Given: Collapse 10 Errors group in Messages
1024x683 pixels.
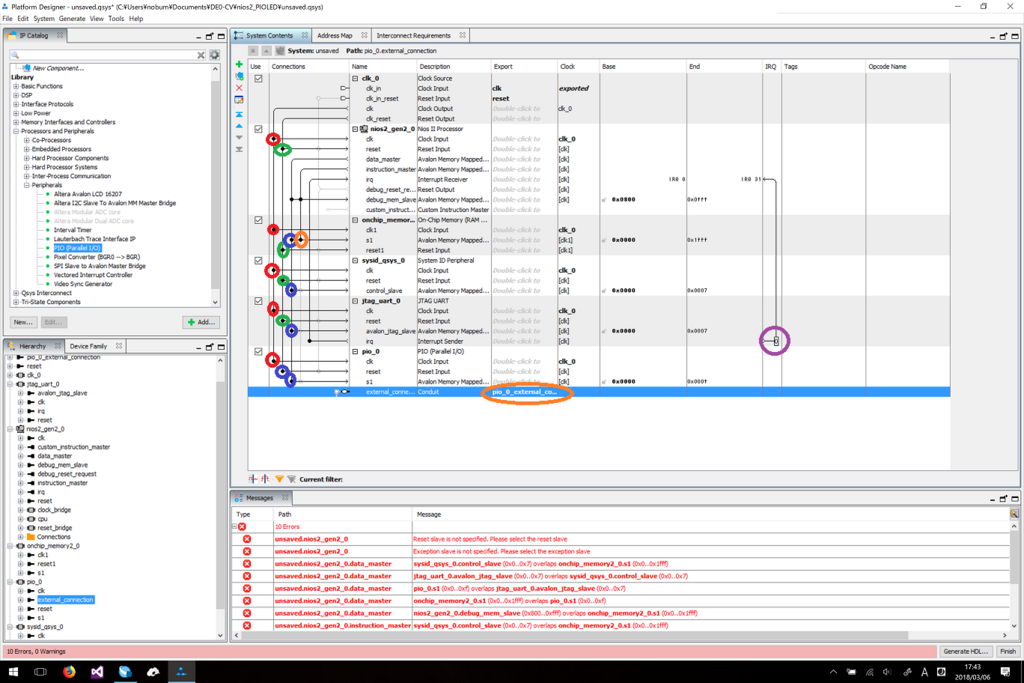Looking at the screenshot, I should click(x=234, y=526).
